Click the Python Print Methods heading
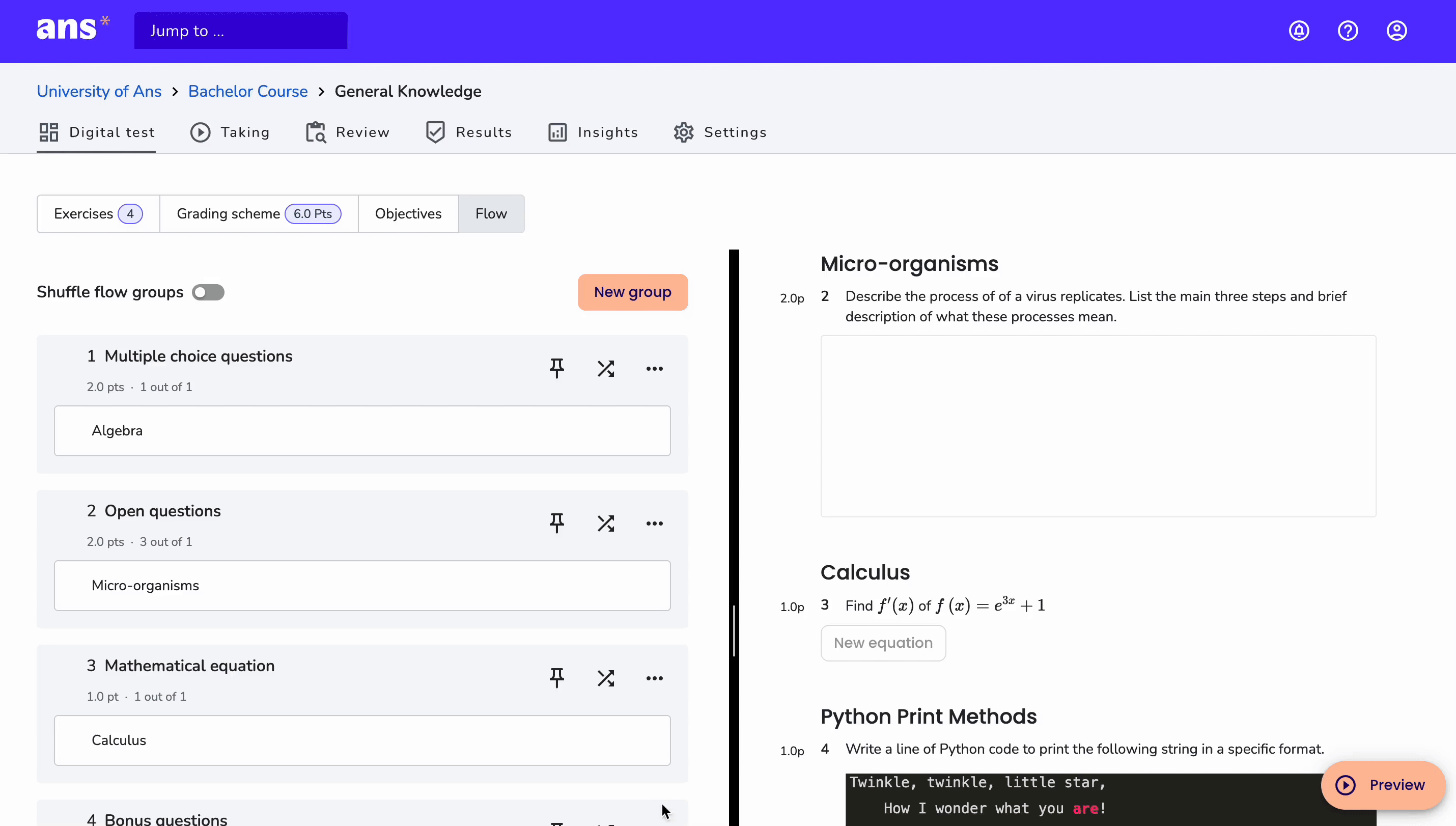The width and height of the screenshot is (1456, 826). point(928,717)
